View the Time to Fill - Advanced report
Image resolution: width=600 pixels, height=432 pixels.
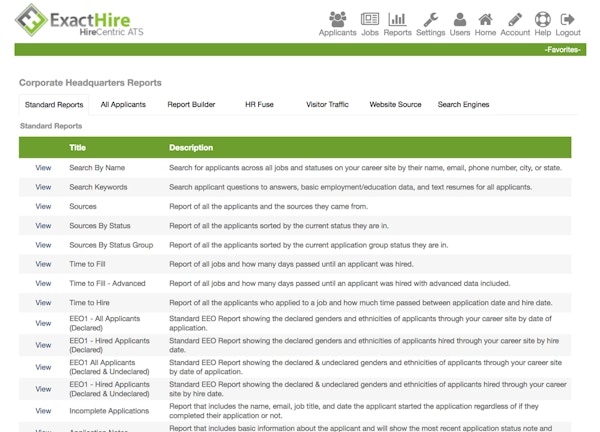(43, 284)
